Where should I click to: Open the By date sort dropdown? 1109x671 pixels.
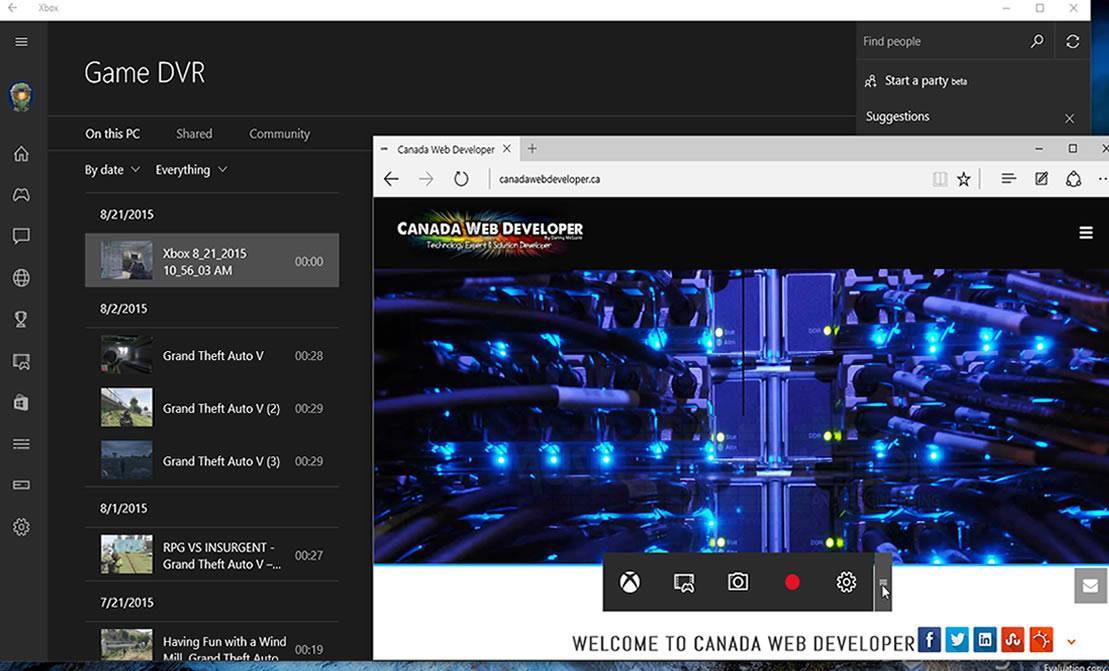click(x=112, y=170)
